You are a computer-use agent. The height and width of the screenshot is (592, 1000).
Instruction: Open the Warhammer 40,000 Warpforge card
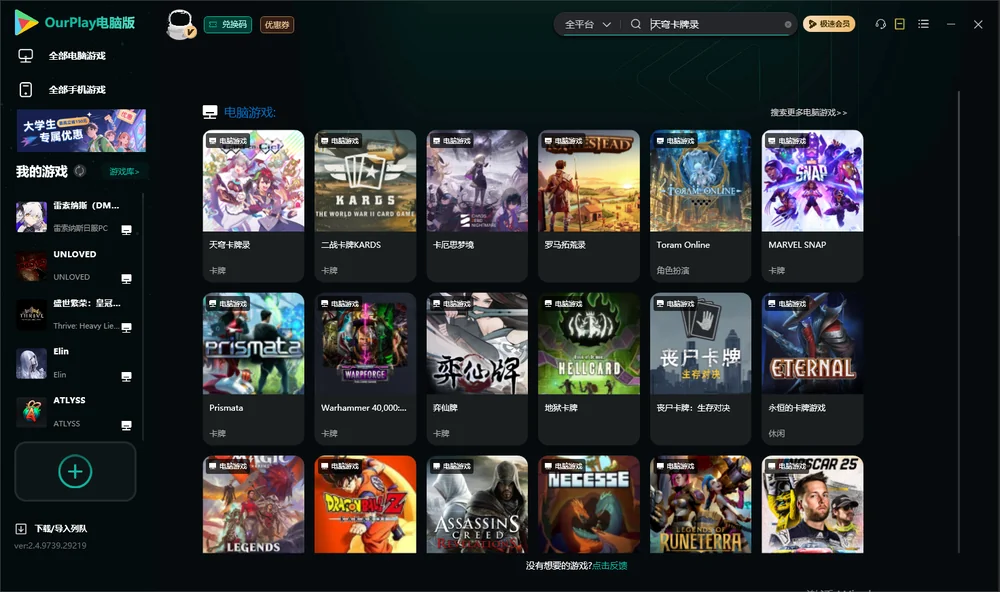point(365,368)
